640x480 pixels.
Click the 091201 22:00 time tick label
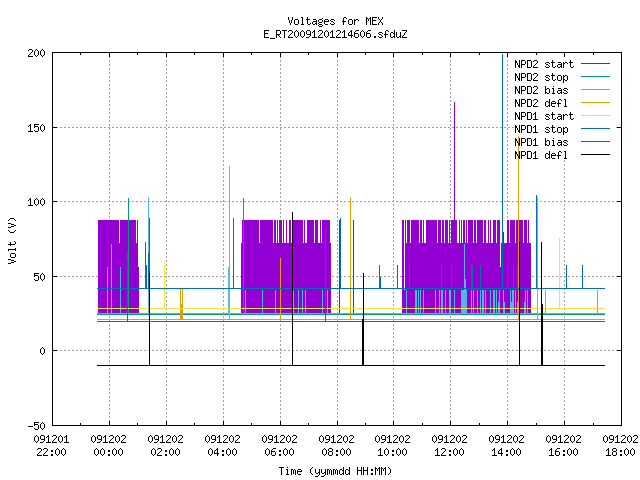51,446
